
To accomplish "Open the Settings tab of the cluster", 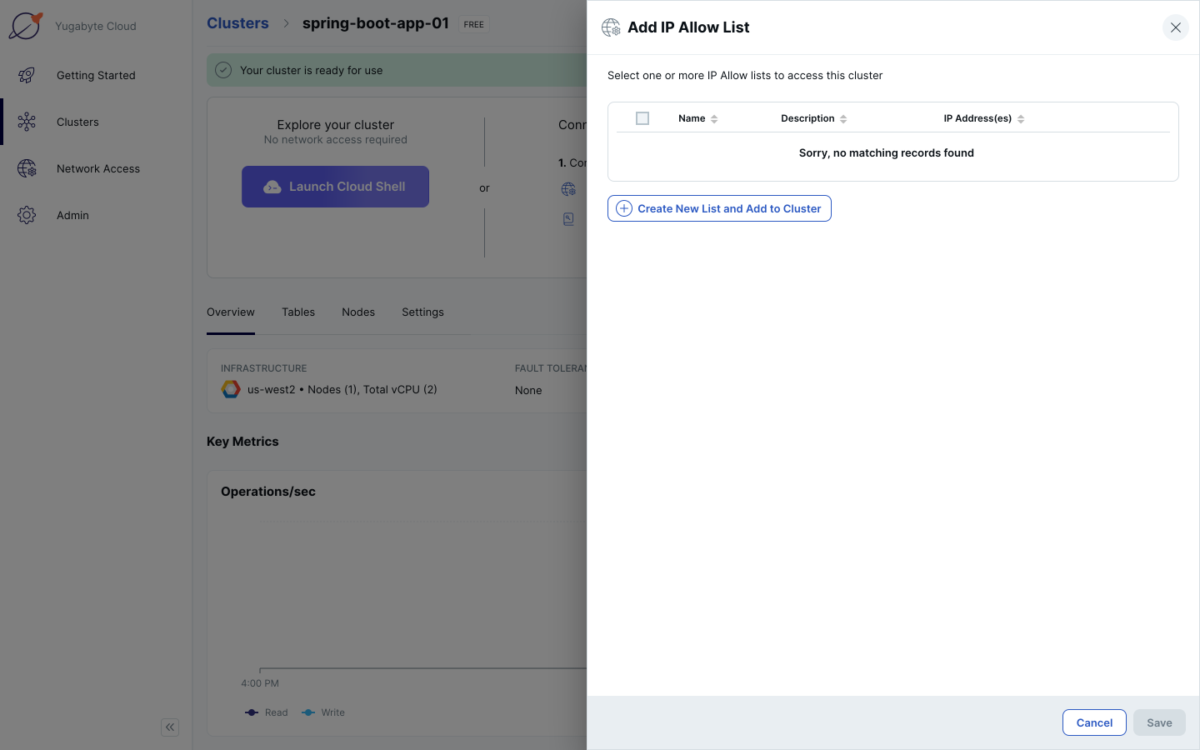I will point(422,312).
